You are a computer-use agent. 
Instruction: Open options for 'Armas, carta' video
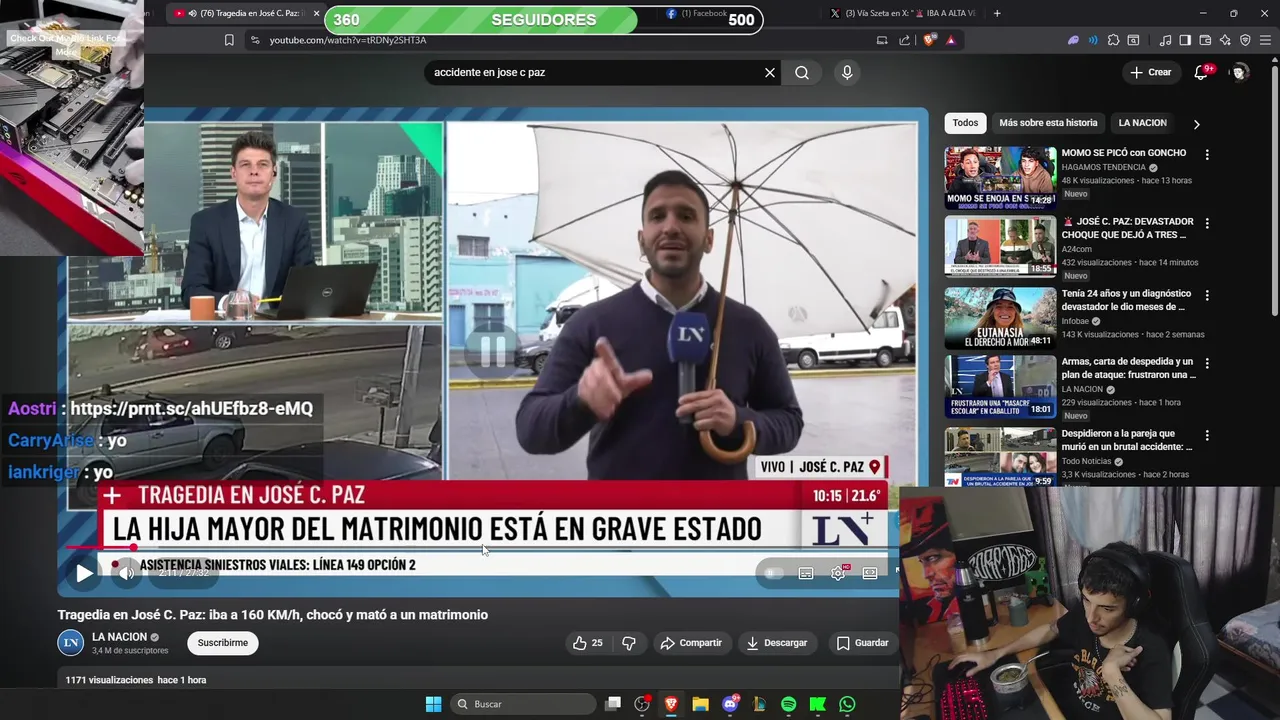1207,364
